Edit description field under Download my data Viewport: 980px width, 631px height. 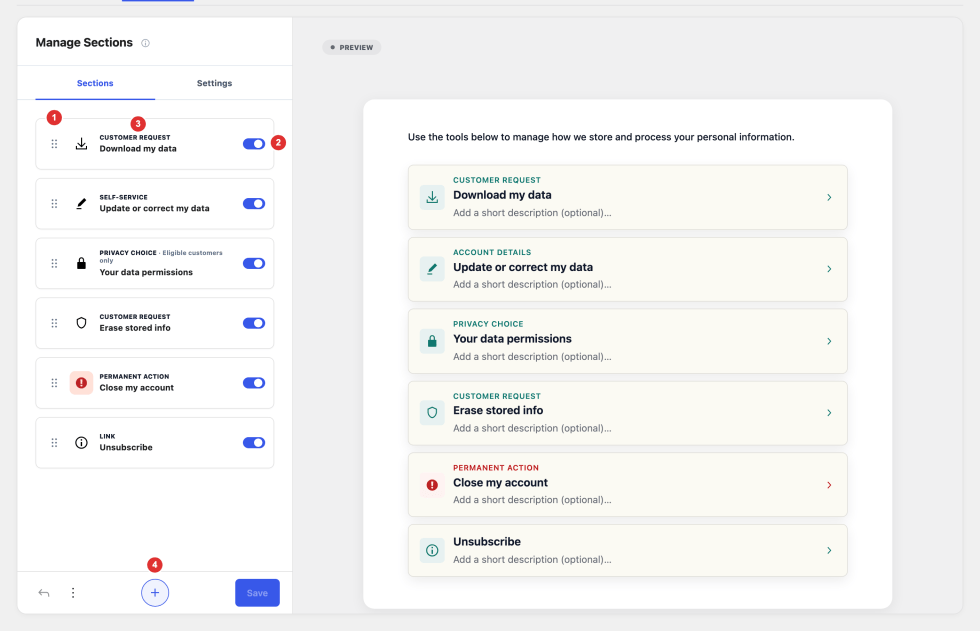tap(532, 212)
